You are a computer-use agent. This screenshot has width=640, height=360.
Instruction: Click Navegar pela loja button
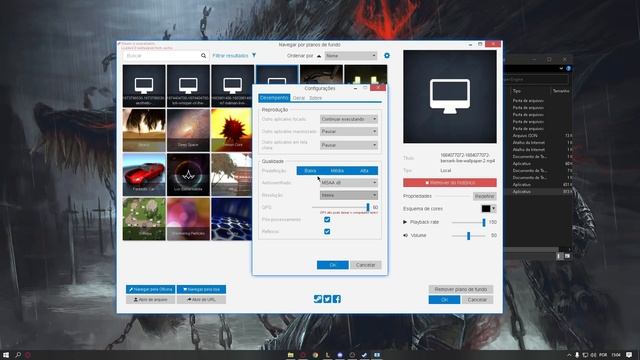pos(201,289)
